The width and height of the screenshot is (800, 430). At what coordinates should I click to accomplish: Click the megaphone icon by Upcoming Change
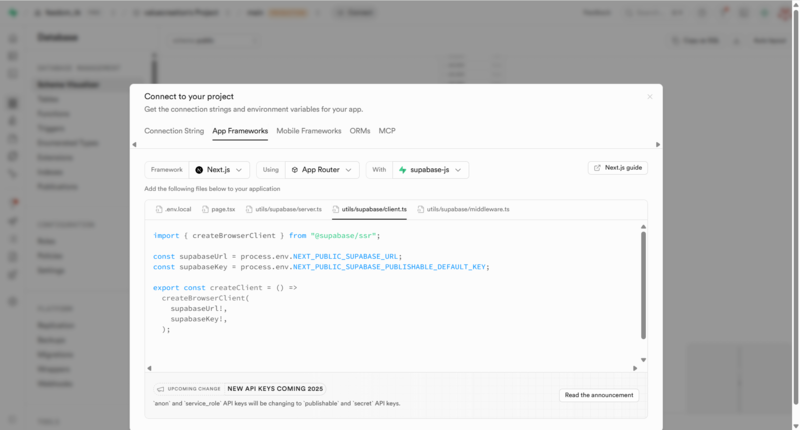[161, 389]
